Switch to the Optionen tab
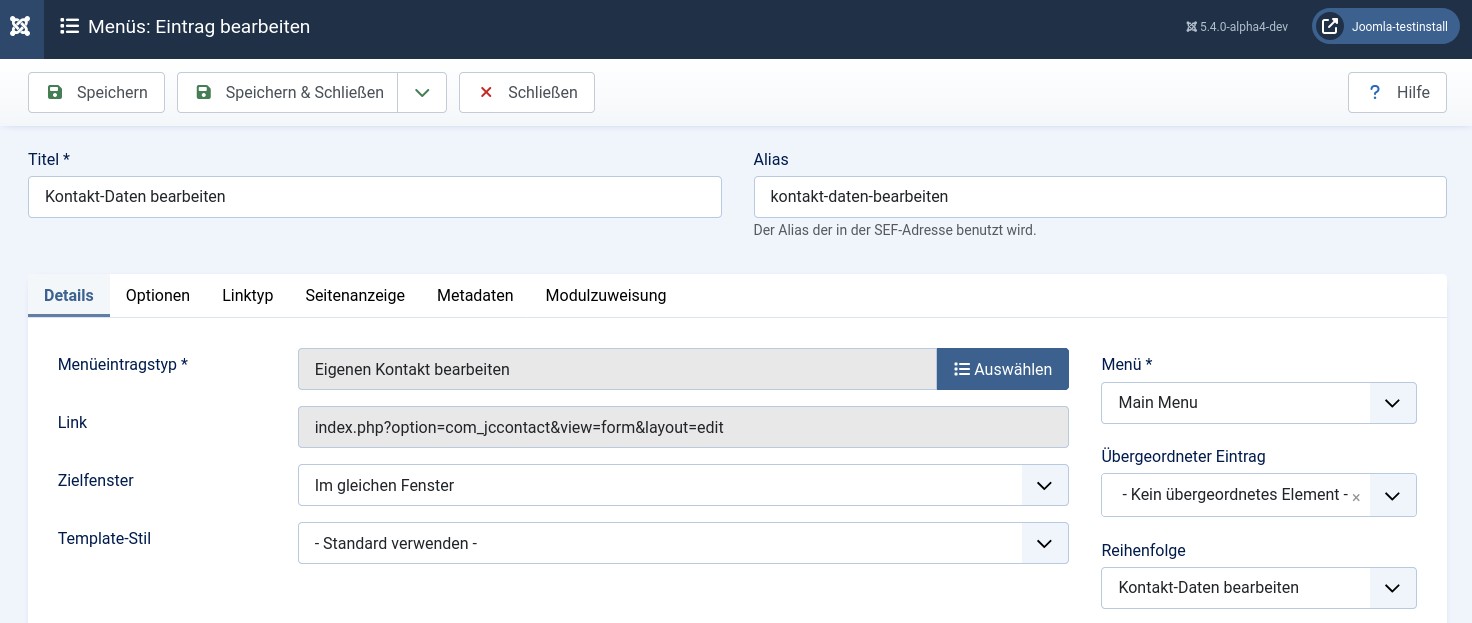1472x623 pixels. pos(158,296)
